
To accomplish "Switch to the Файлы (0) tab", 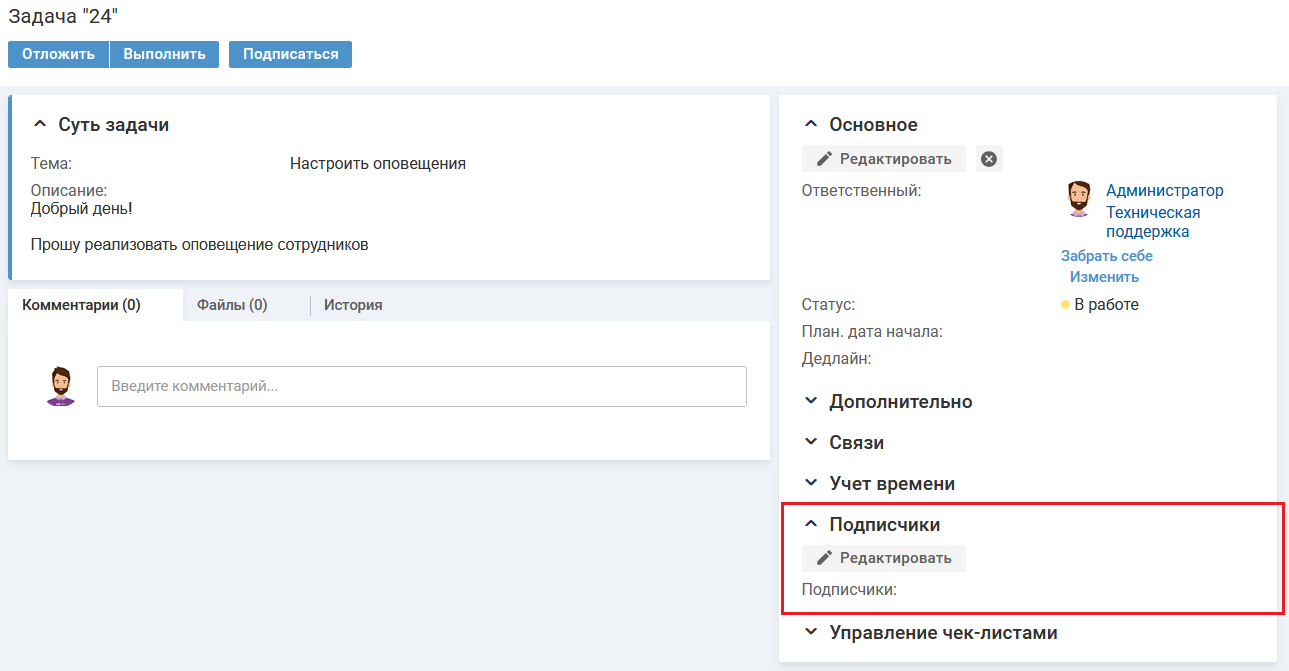I will click(232, 305).
